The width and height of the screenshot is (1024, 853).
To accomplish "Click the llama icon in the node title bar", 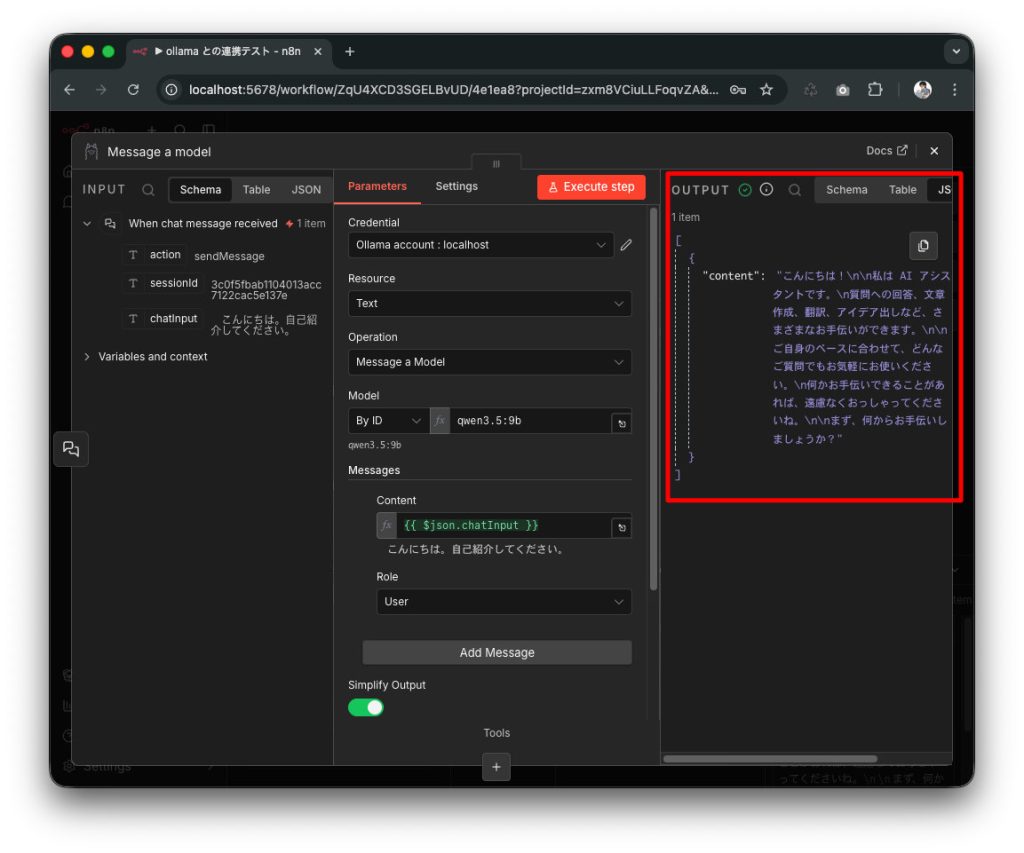I will click(x=89, y=151).
